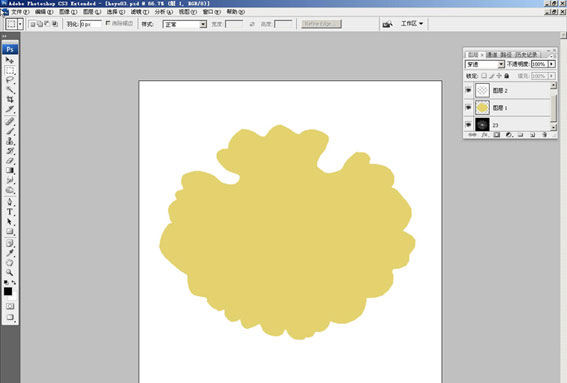Select the Lasso tool
The width and height of the screenshot is (567, 383).
10,80
